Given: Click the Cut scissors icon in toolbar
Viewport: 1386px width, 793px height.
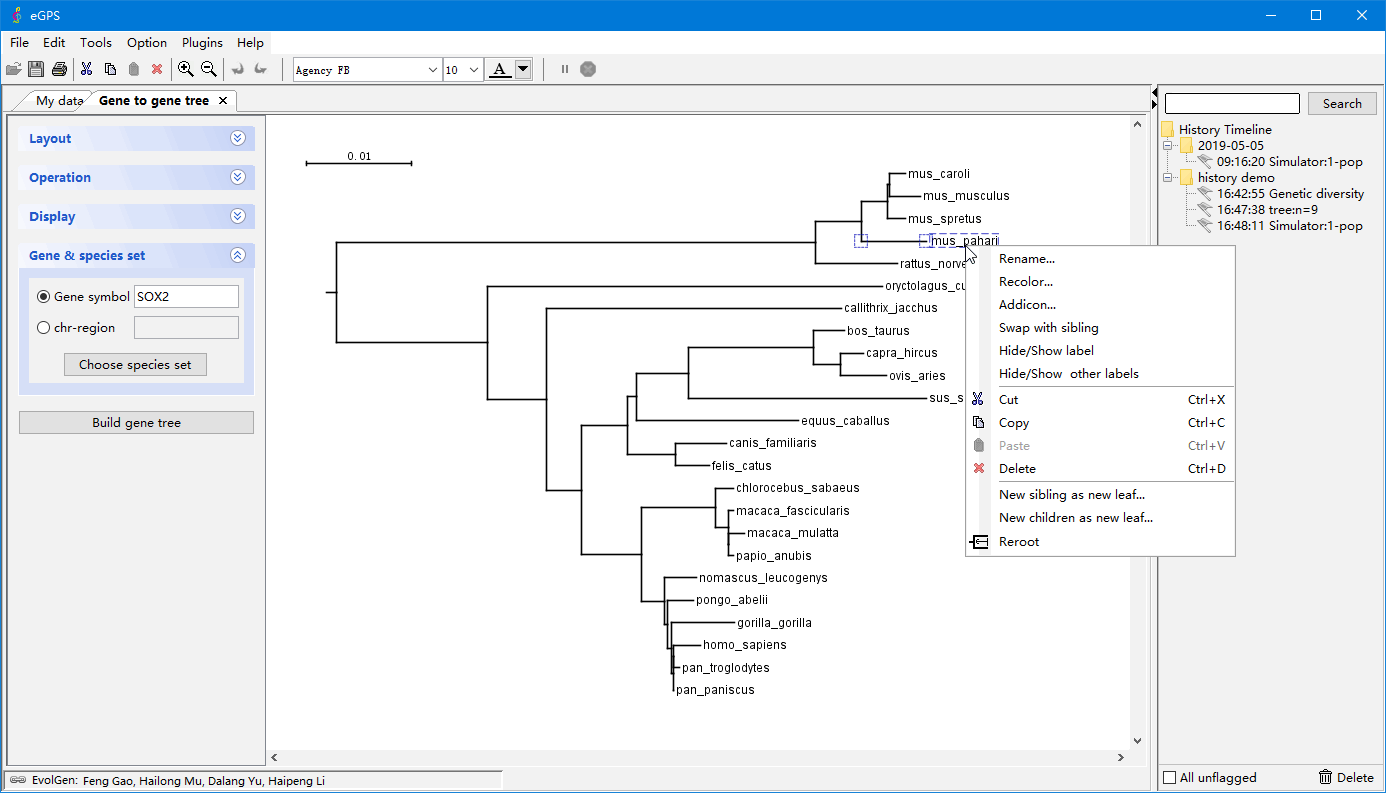Looking at the screenshot, I should point(86,69).
